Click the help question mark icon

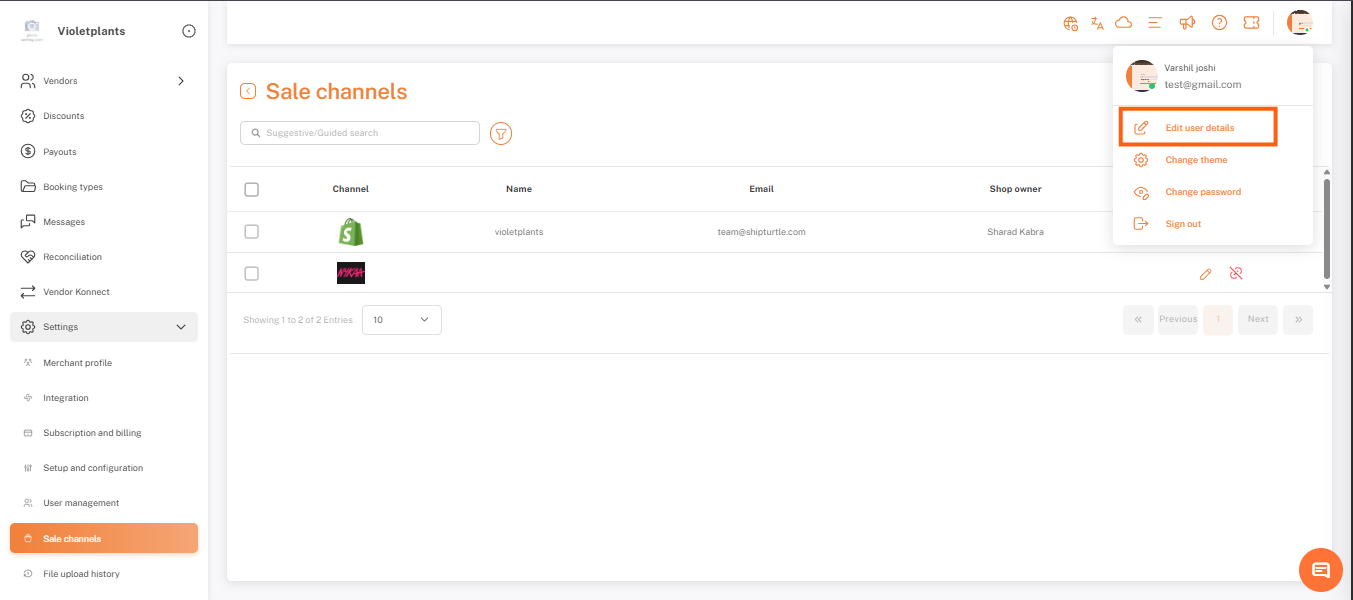click(x=1219, y=23)
